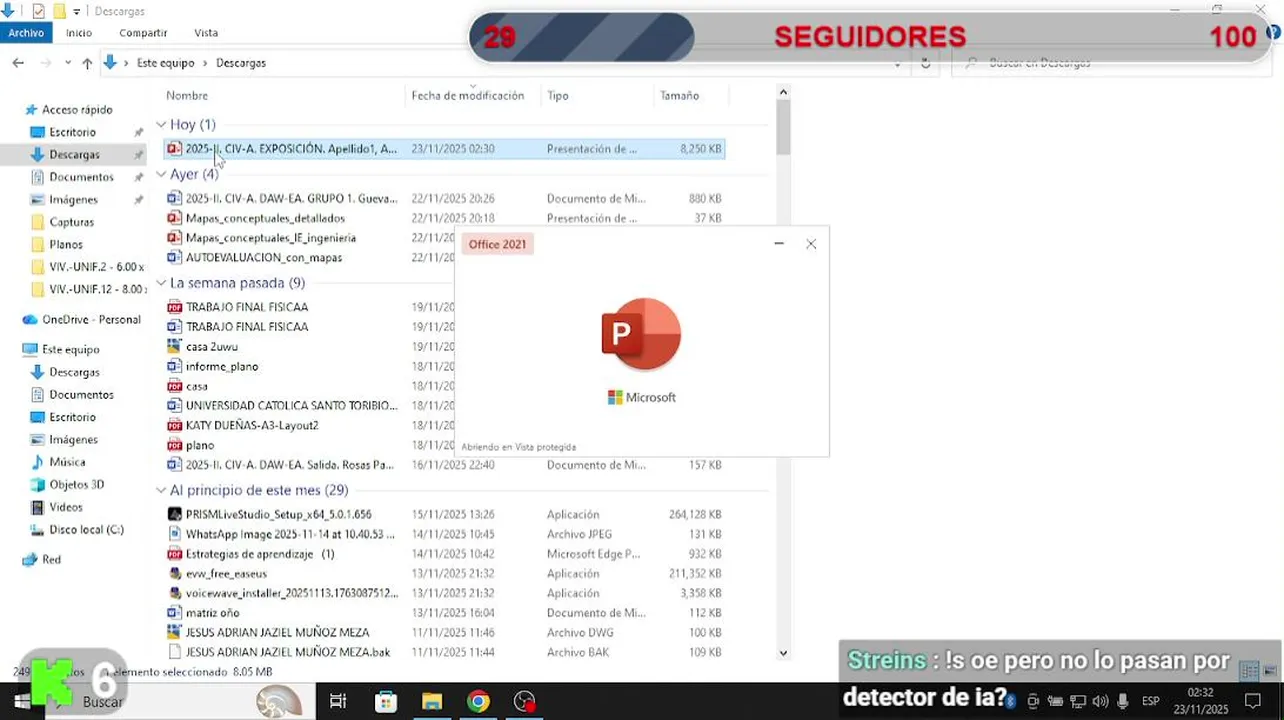The width and height of the screenshot is (1284, 720).
Task: Click the Properties checkmark in Quick Access Toolbar
Action: pos(38,11)
